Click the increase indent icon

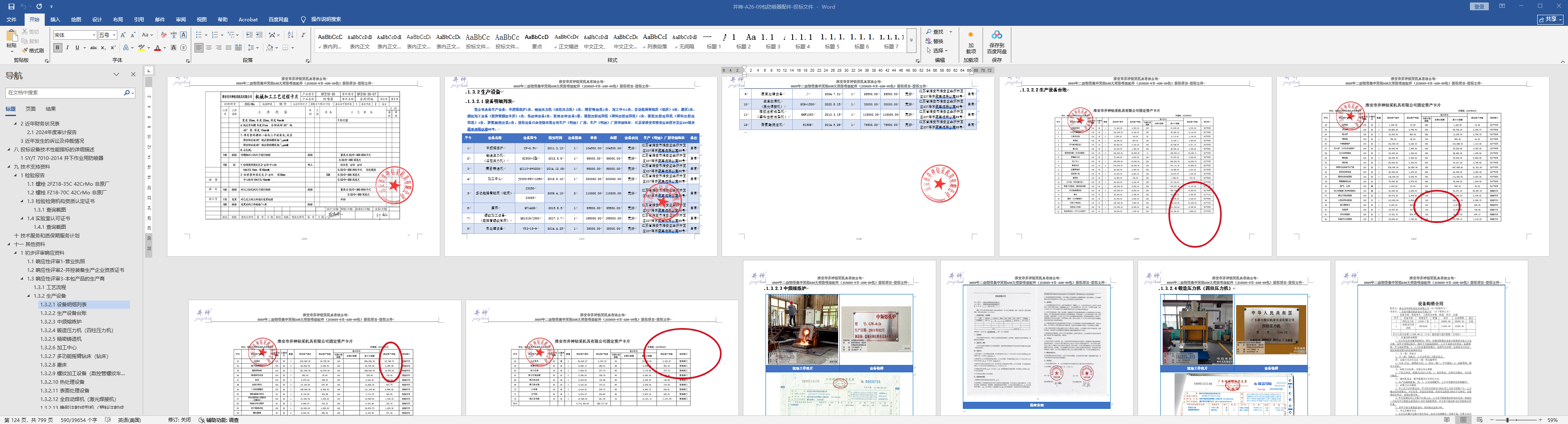pyautogui.click(x=259, y=35)
